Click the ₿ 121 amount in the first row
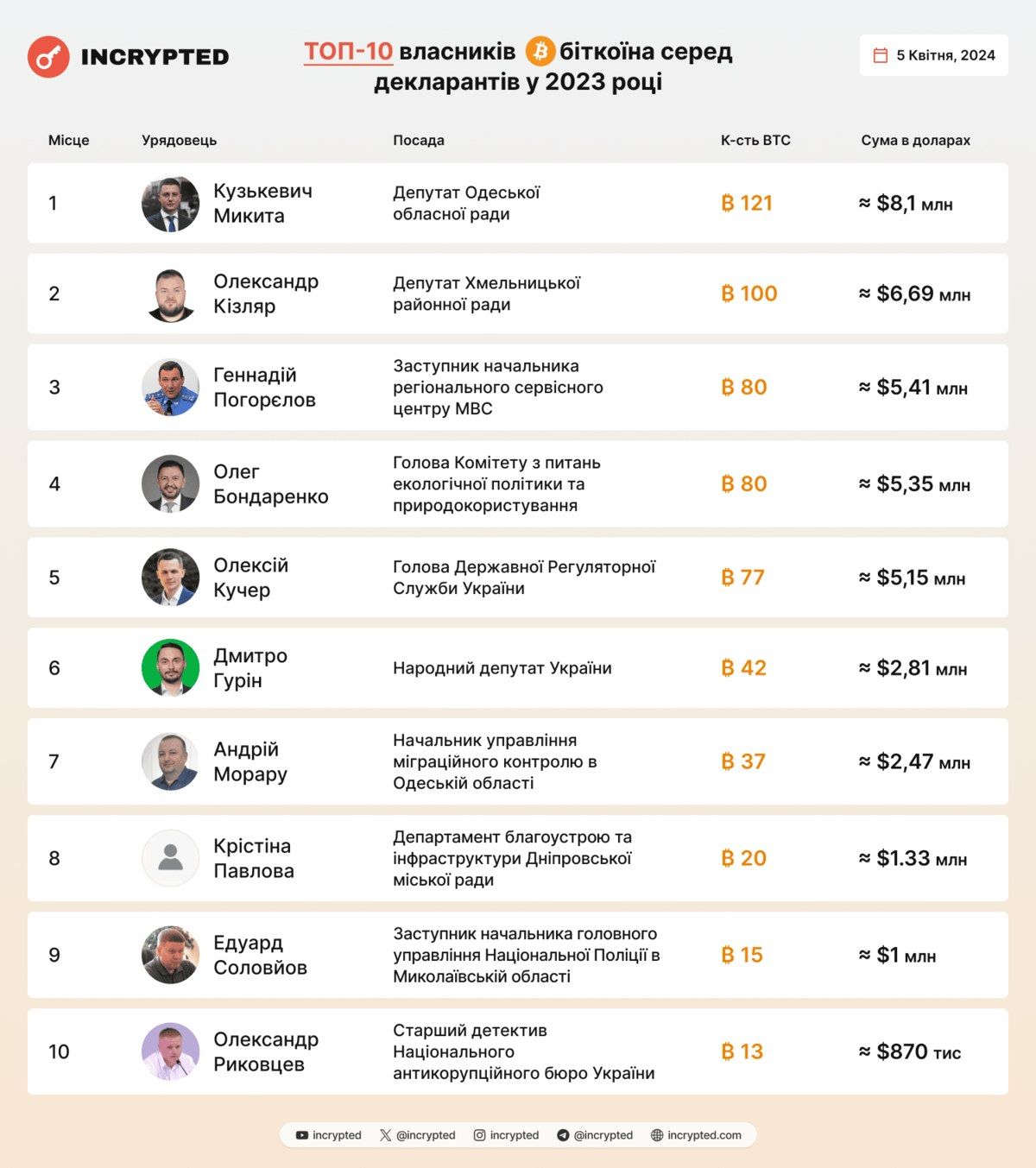Image resolution: width=1036 pixels, height=1168 pixels. pos(747,203)
